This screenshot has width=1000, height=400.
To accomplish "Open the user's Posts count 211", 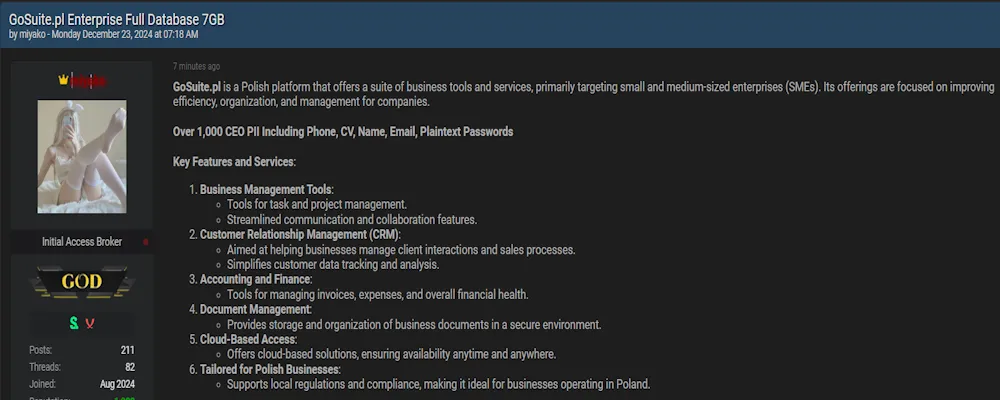I will (x=127, y=350).
